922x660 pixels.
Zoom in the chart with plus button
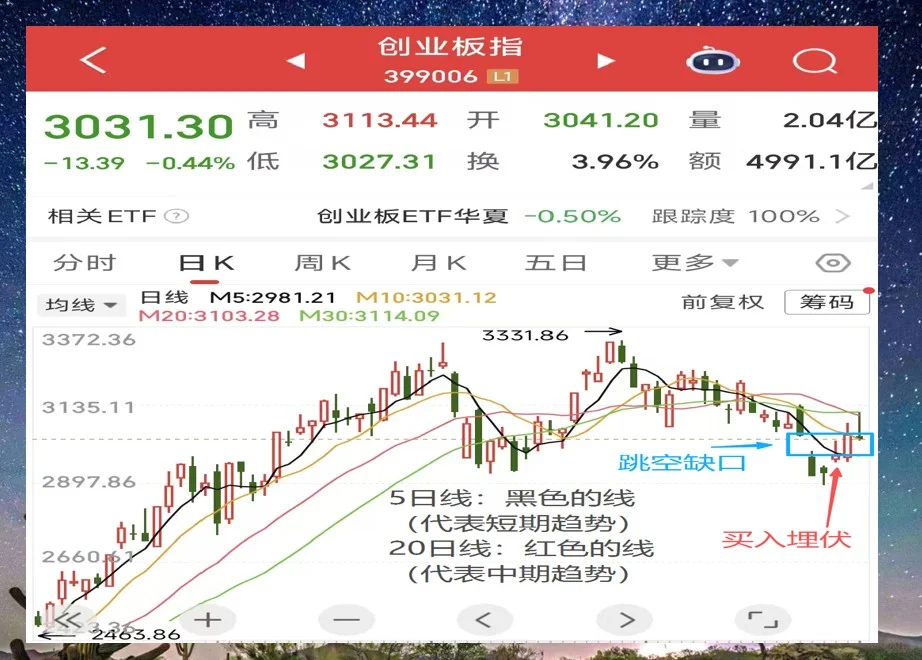tap(208, 620)
